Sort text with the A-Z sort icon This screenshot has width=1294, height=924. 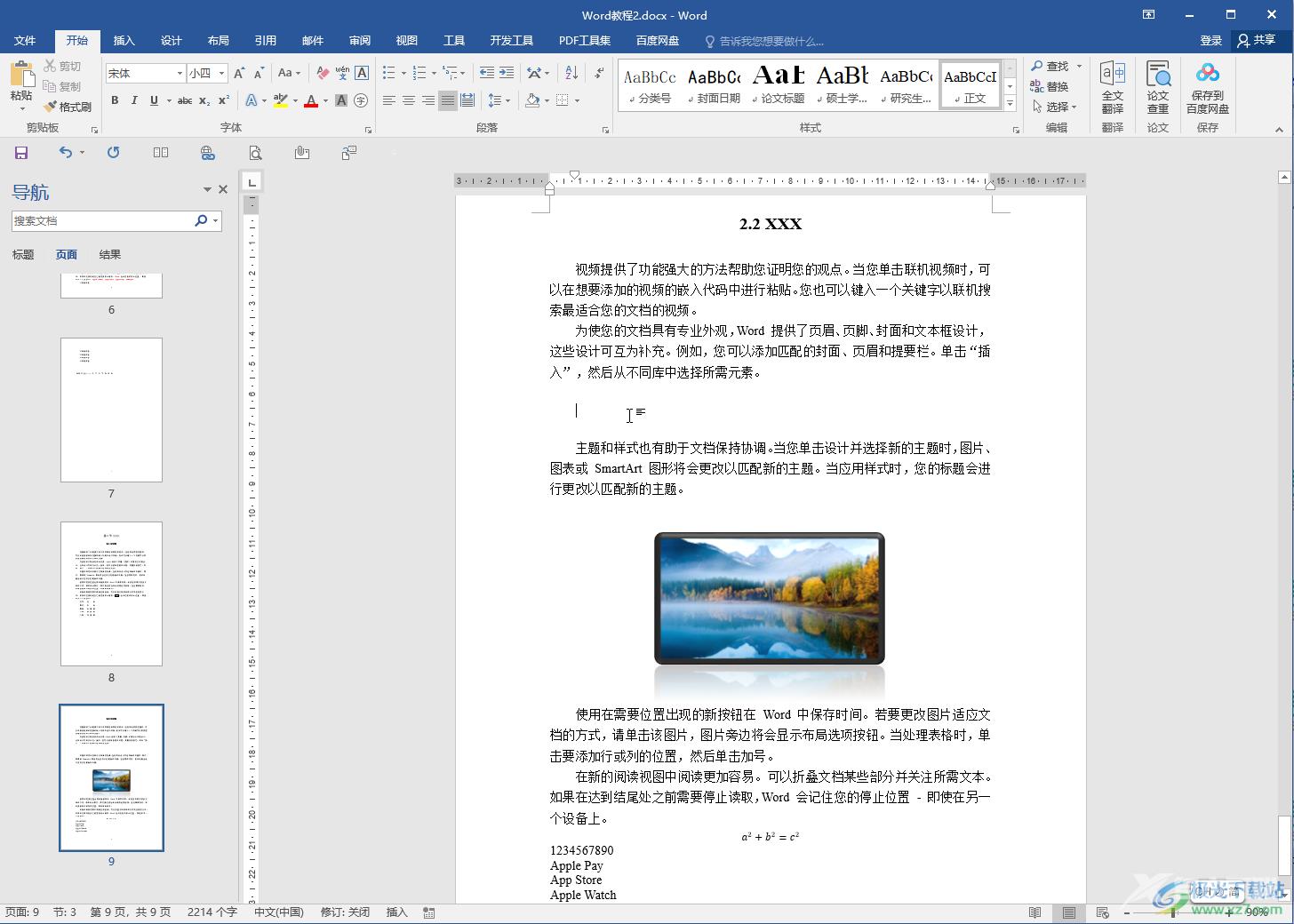571,73
